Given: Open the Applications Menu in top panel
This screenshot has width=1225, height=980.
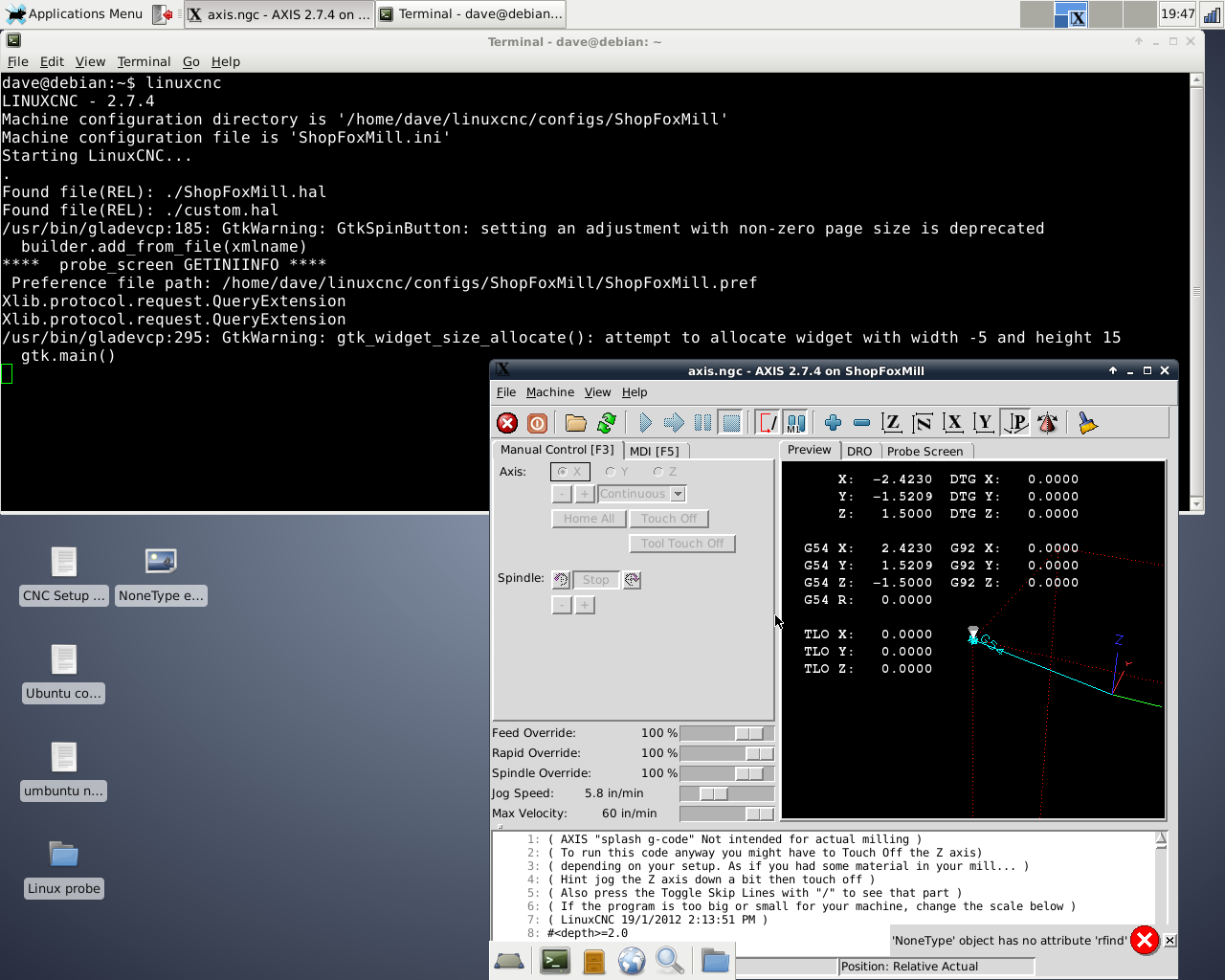Looking at the screenshot, I should (75, 13).
